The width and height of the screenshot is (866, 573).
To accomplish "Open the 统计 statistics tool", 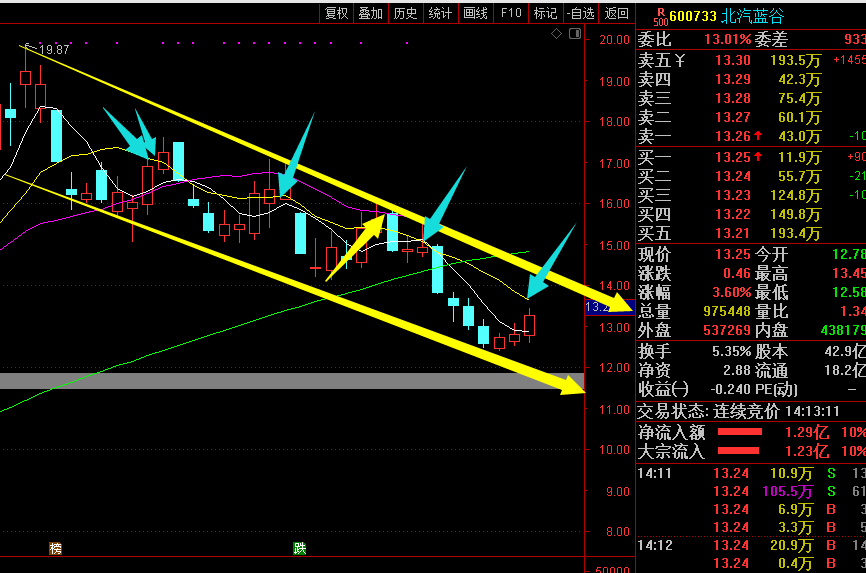I will click(440, 13).
